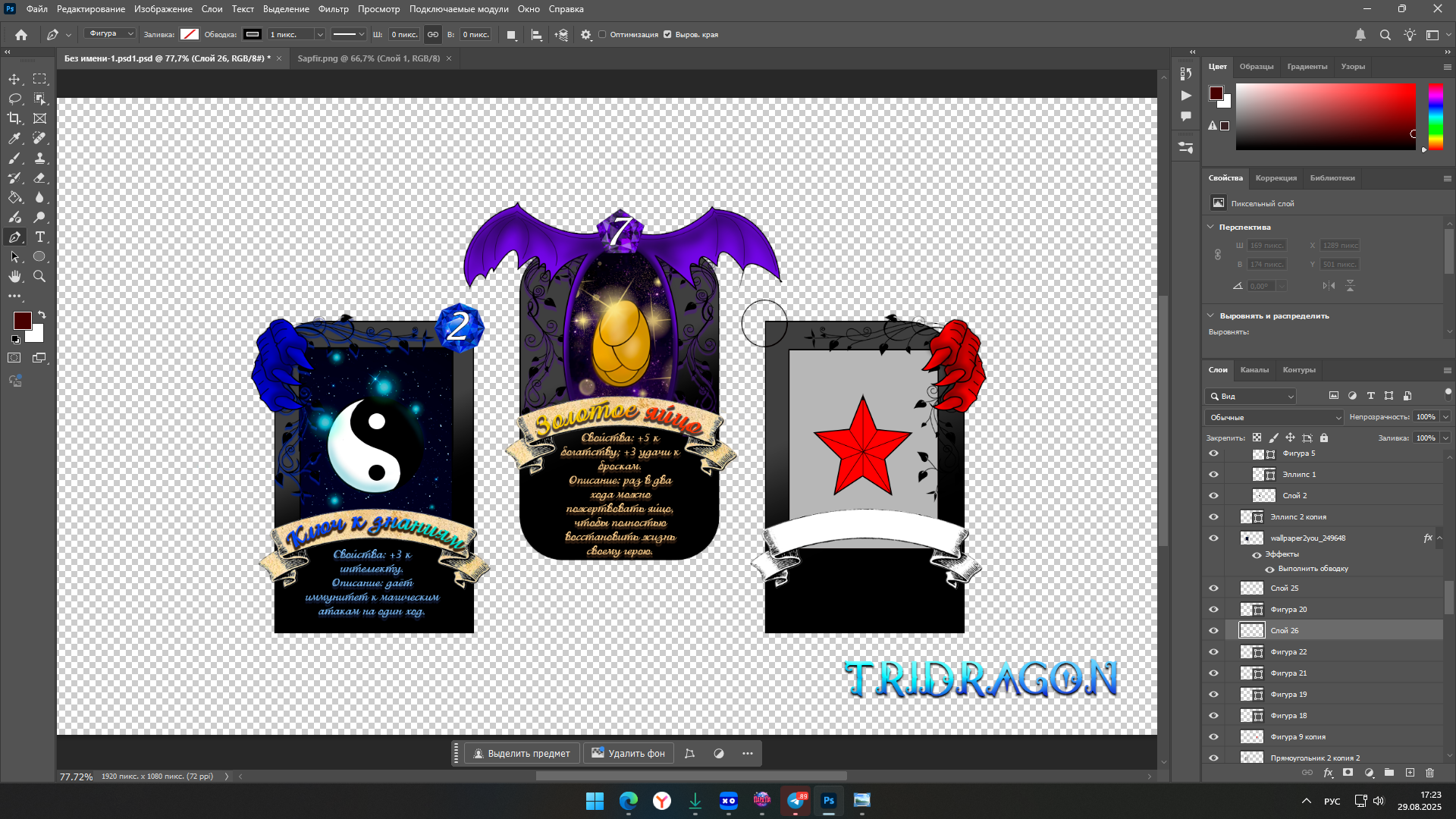
Task: Switch to the Sapfir.png document tab
Action: point(369,58)
